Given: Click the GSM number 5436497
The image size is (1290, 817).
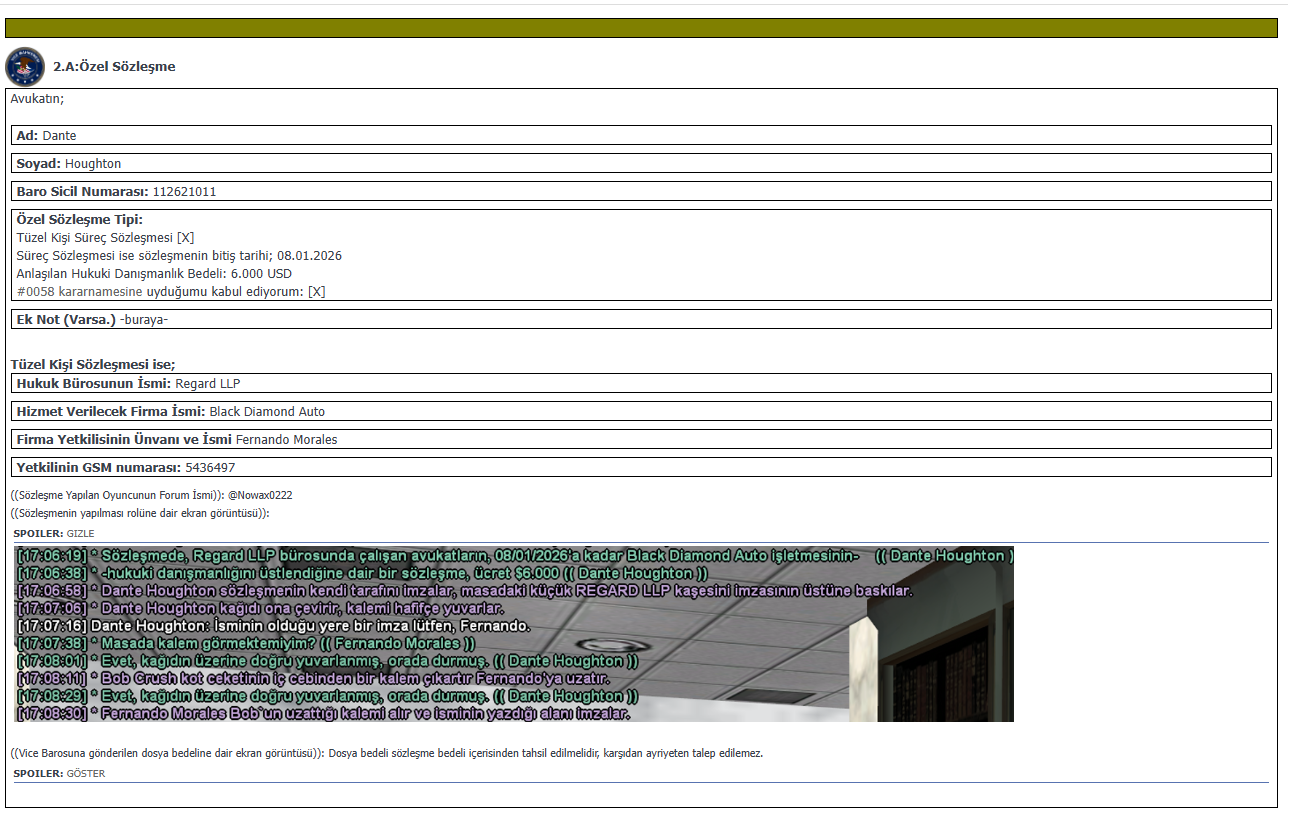Looking at the screenshot, I should pos(210,468).
